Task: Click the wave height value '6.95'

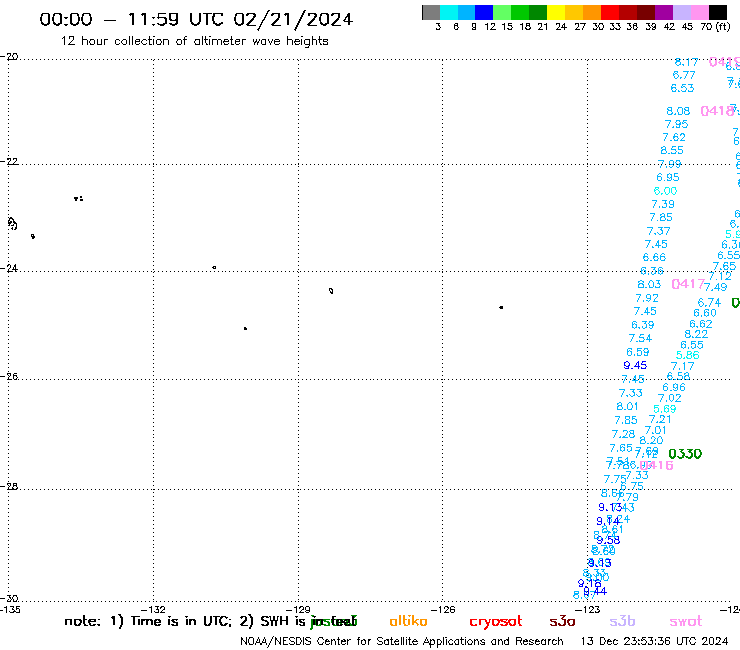Action: click(668, 177)
